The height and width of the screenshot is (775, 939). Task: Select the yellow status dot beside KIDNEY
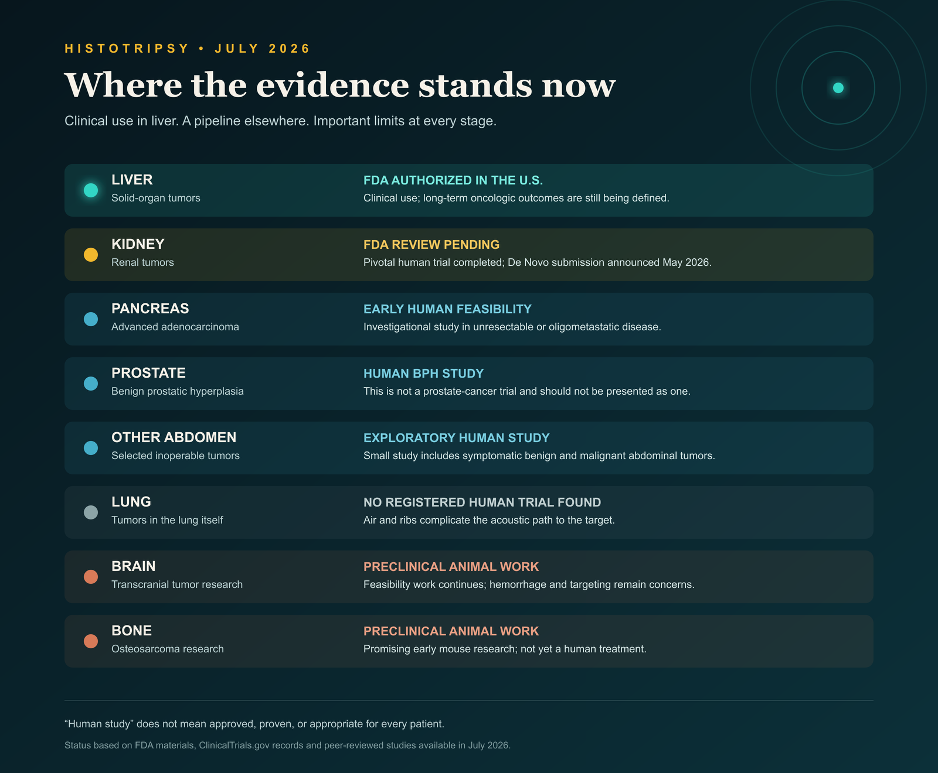[91, 255]
